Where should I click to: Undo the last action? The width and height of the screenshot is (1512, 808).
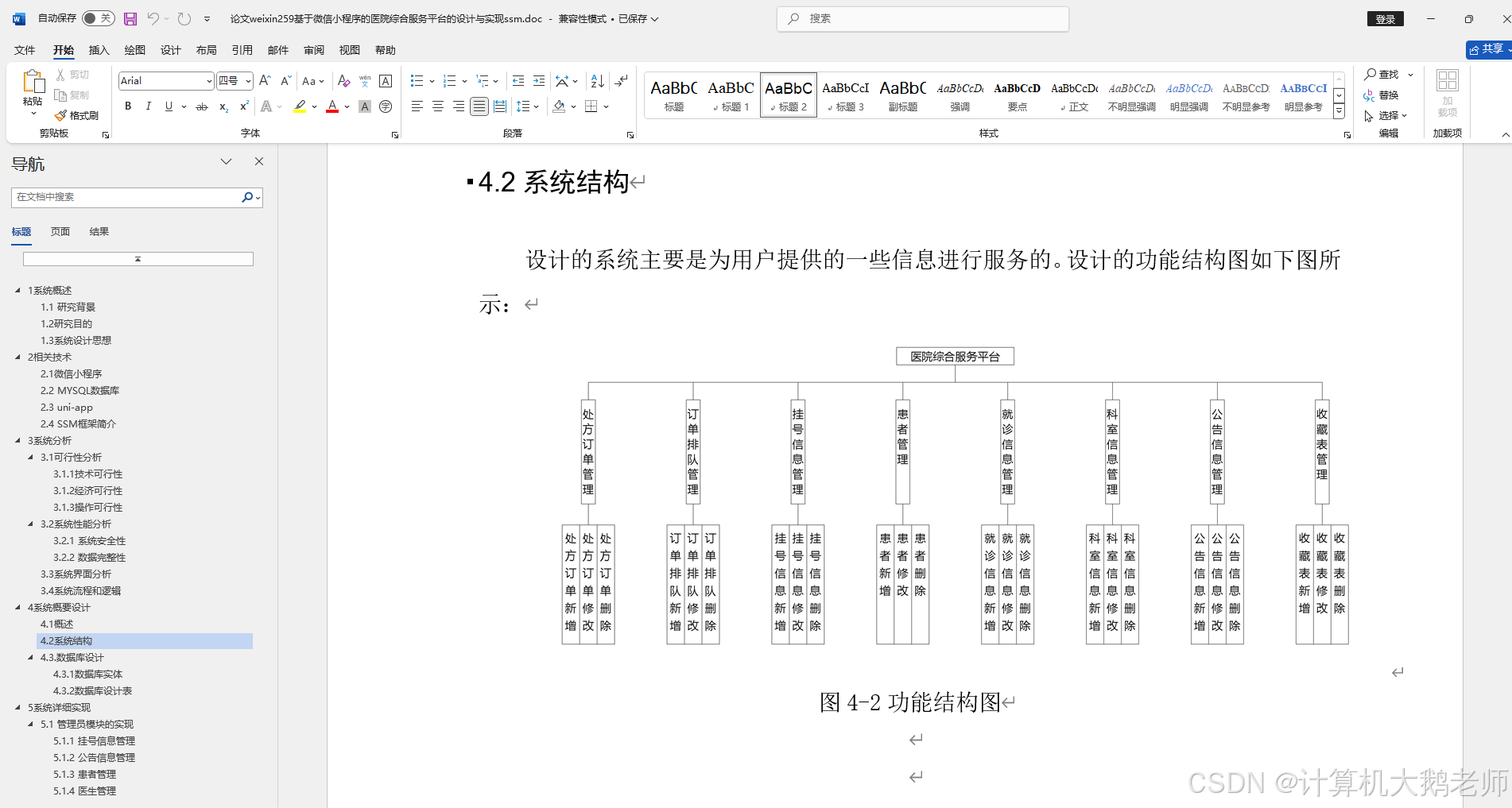click(153, 18)
